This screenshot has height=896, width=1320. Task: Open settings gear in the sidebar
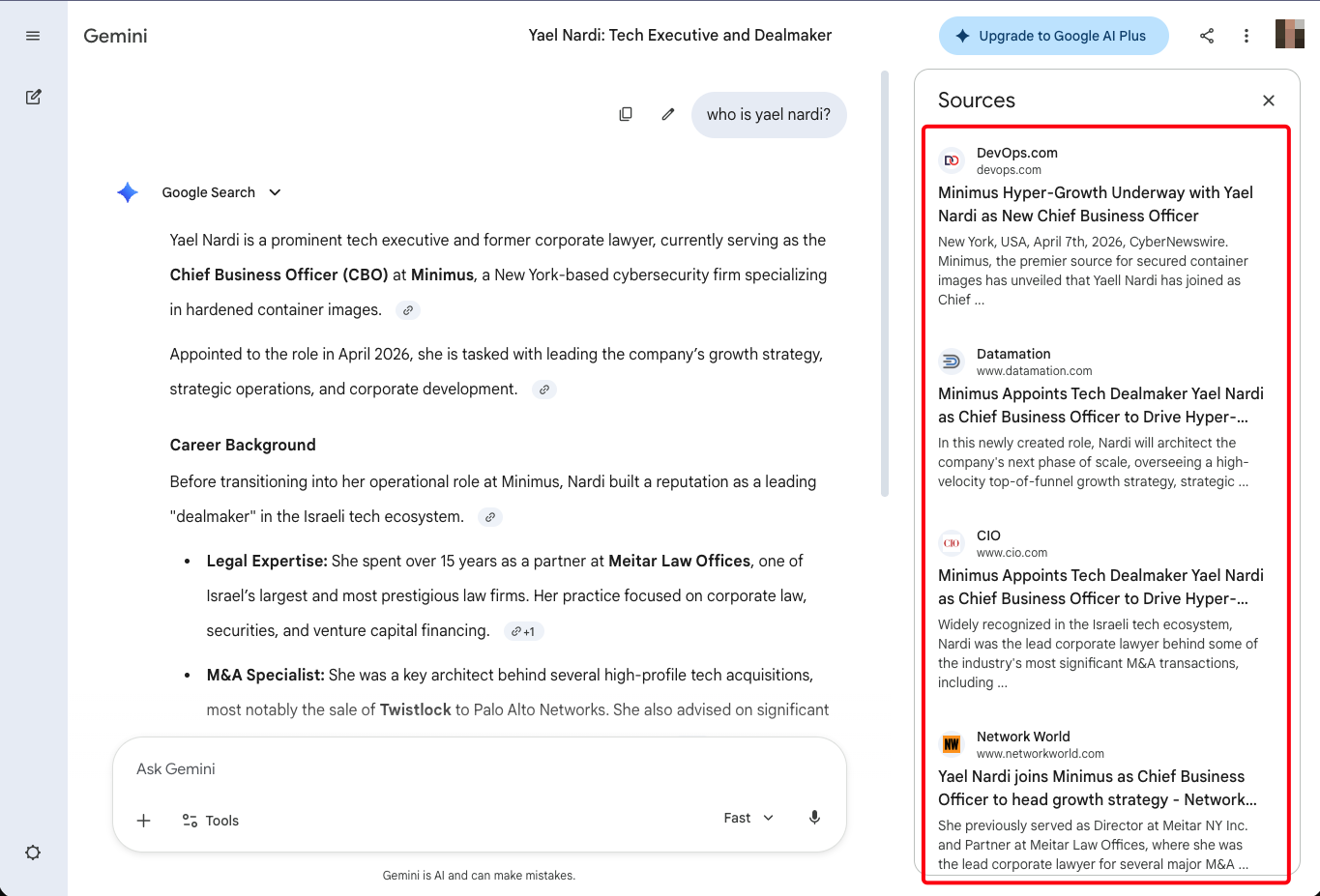[33, 853]
